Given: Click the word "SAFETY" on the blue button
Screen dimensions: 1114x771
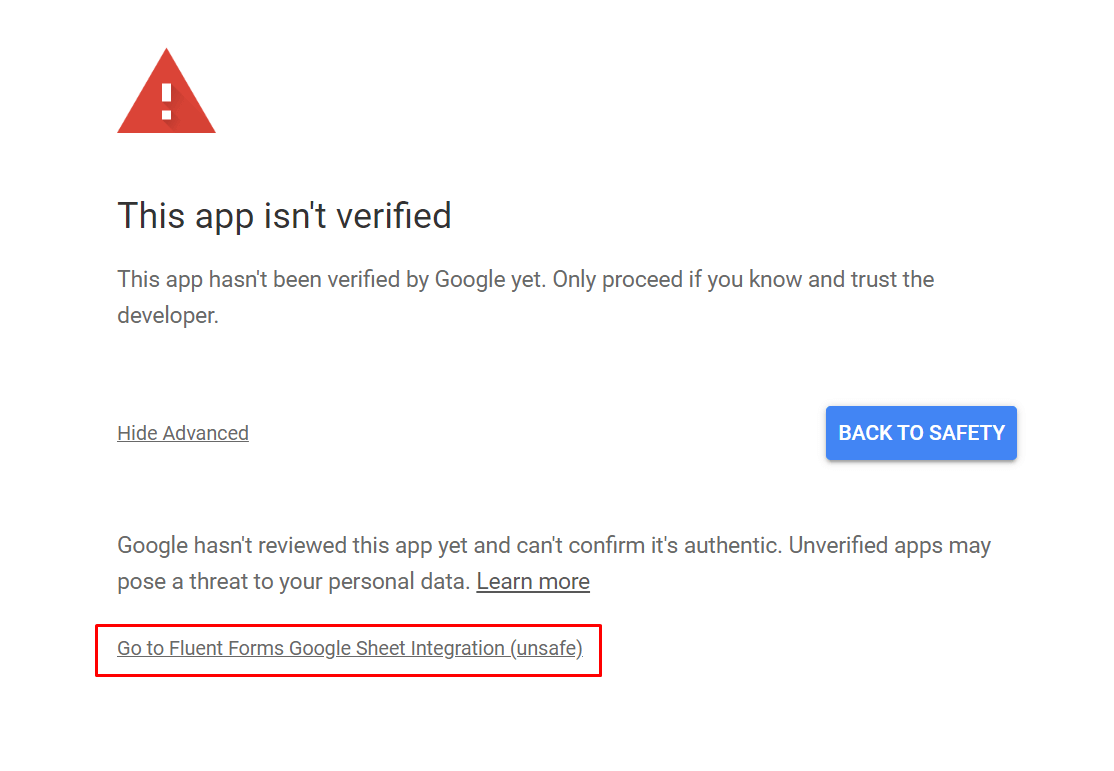Looking at the screenshot, I should pos(965,433).
